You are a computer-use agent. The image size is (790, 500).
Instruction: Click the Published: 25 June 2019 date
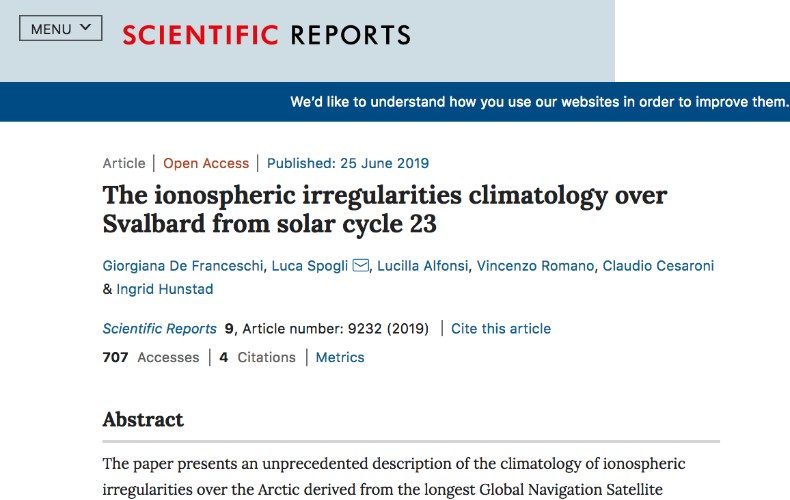click(348, 163)
